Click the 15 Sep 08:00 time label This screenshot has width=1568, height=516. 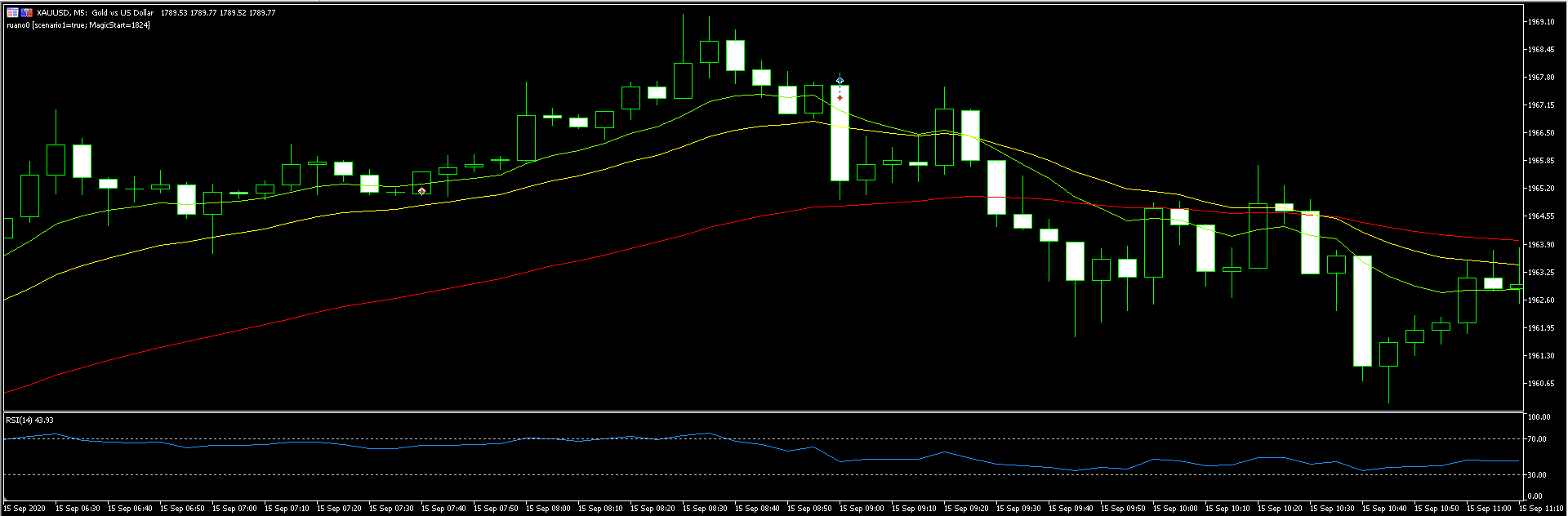coord(549,509)
